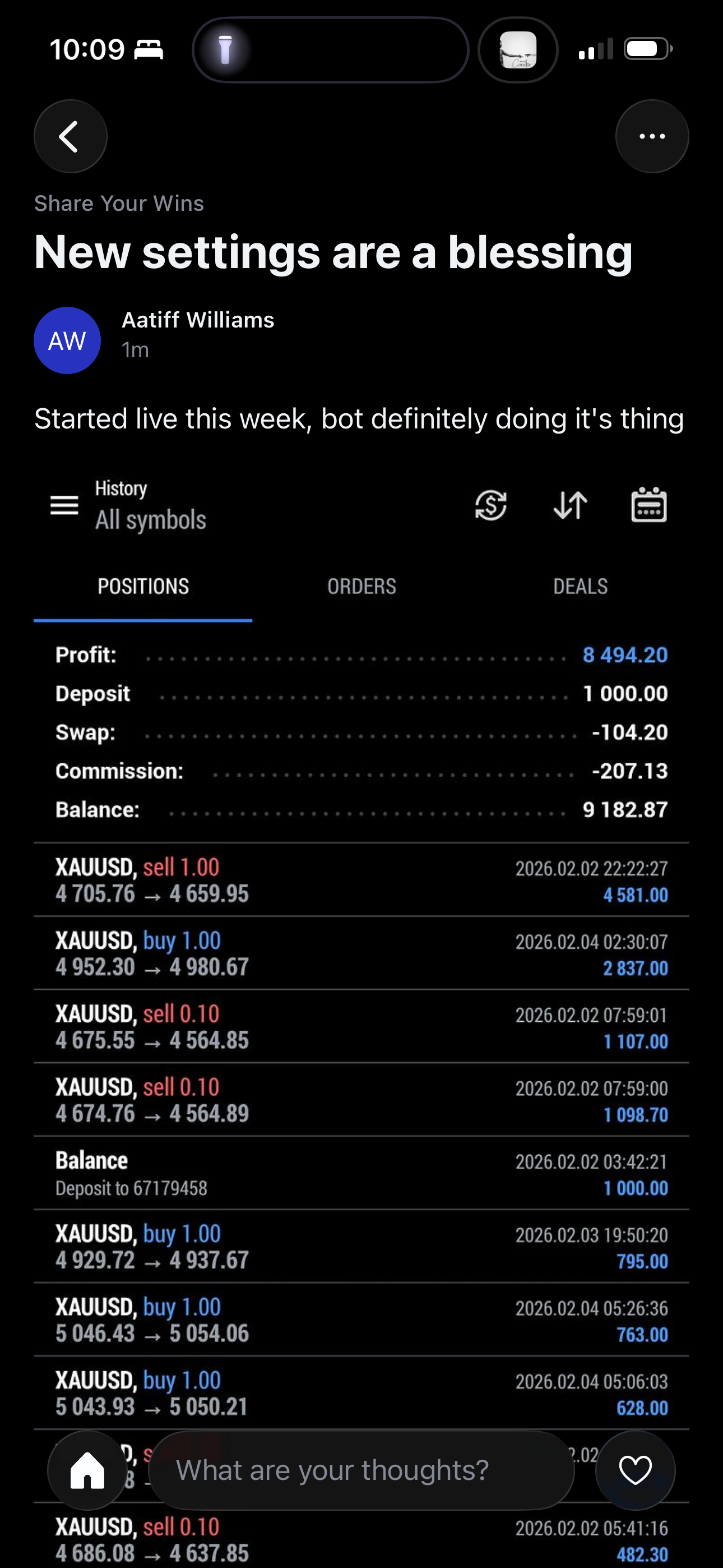Go to the home button
Screen dimensions: 723x1568
87,1470
